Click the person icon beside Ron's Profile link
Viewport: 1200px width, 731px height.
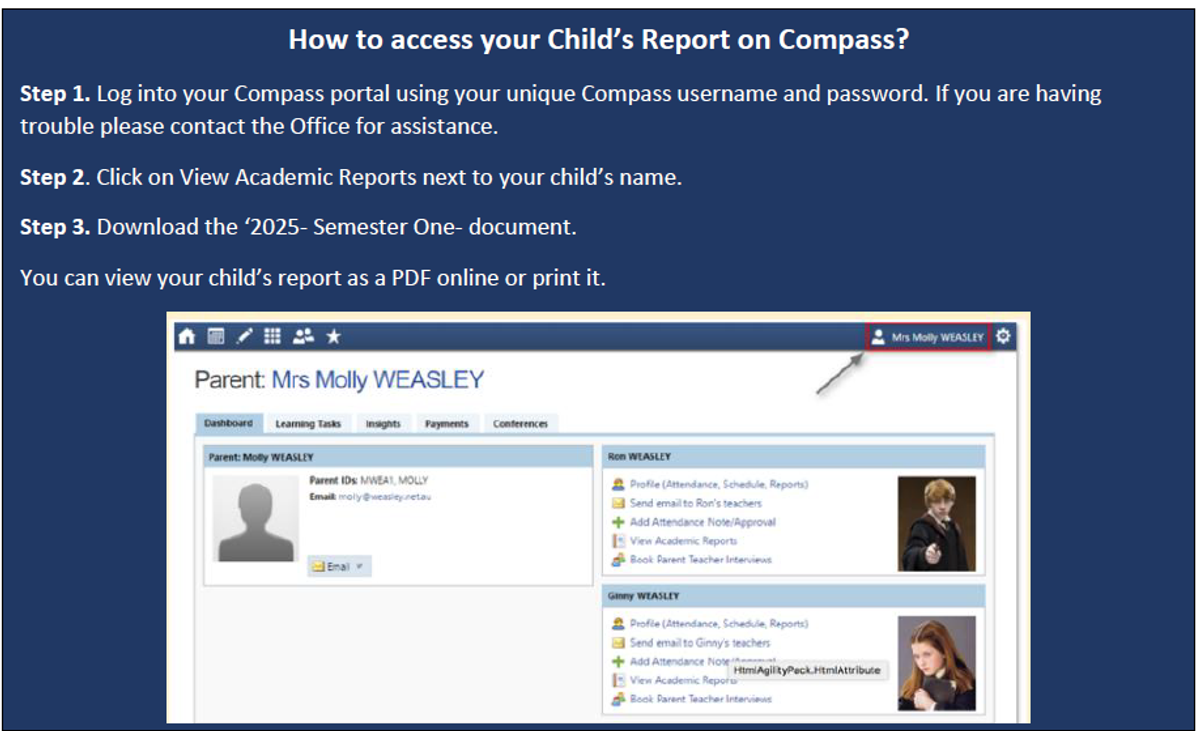618,484
